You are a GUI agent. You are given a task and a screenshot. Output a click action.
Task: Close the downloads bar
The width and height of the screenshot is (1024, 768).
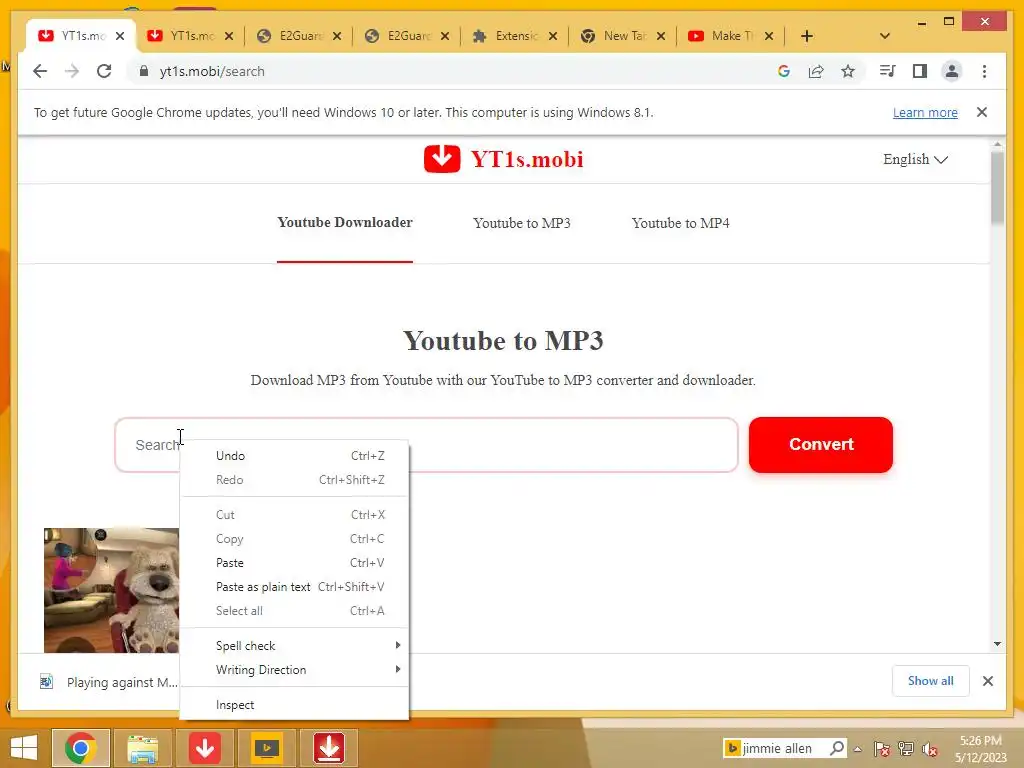coord(988,681)
